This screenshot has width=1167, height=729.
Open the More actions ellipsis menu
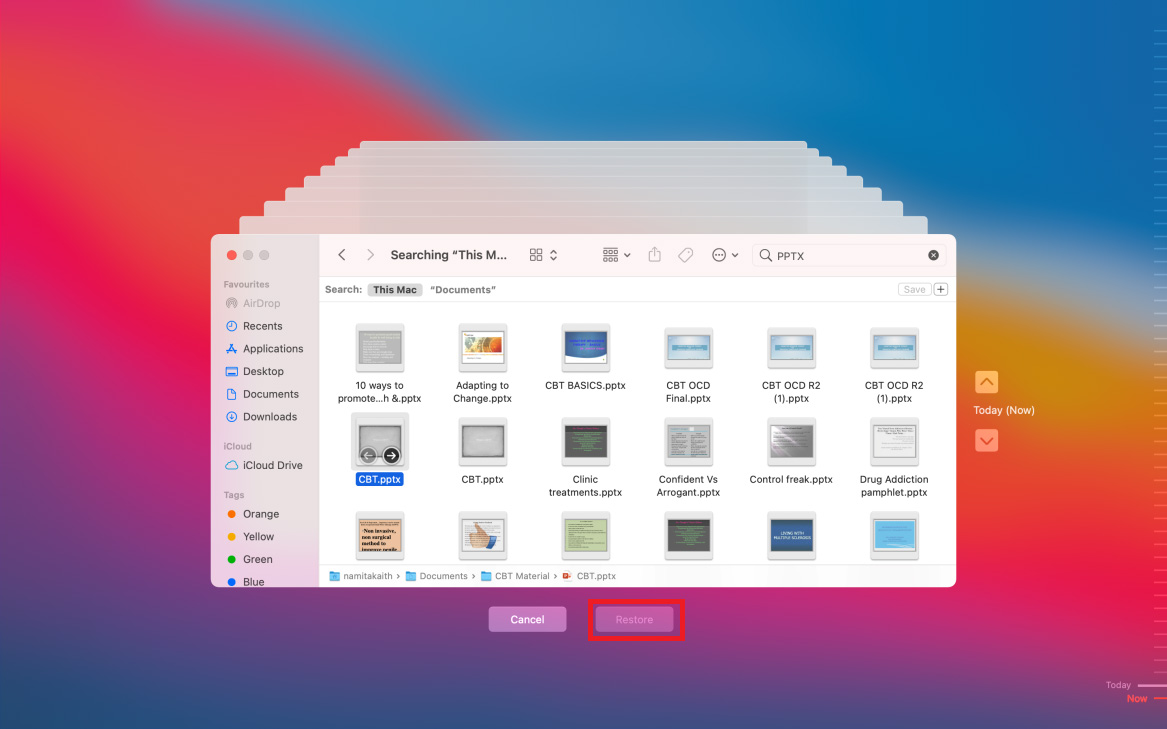(723, 254)
